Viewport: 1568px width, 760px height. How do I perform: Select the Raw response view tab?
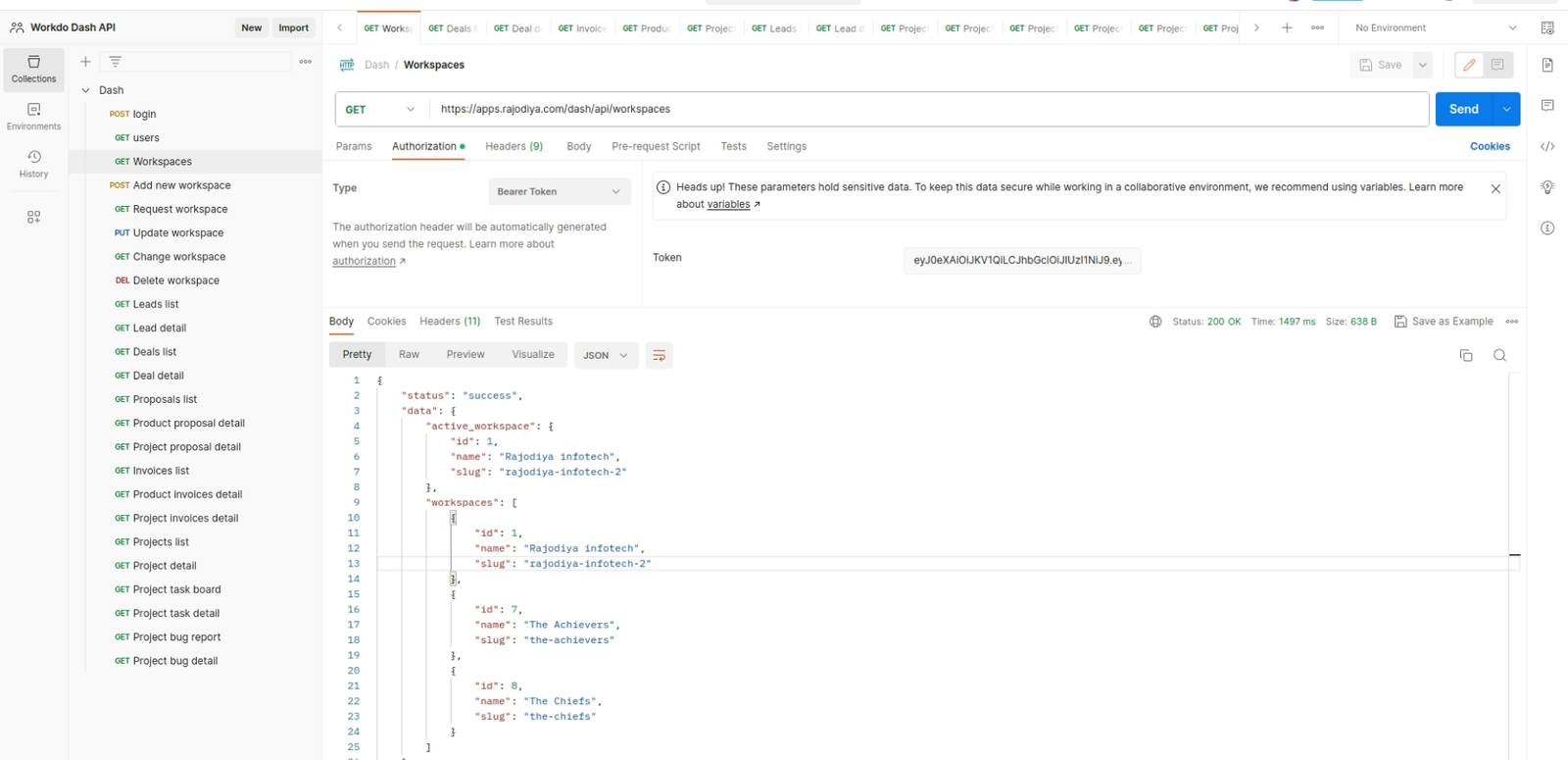(x=409, y=354)
